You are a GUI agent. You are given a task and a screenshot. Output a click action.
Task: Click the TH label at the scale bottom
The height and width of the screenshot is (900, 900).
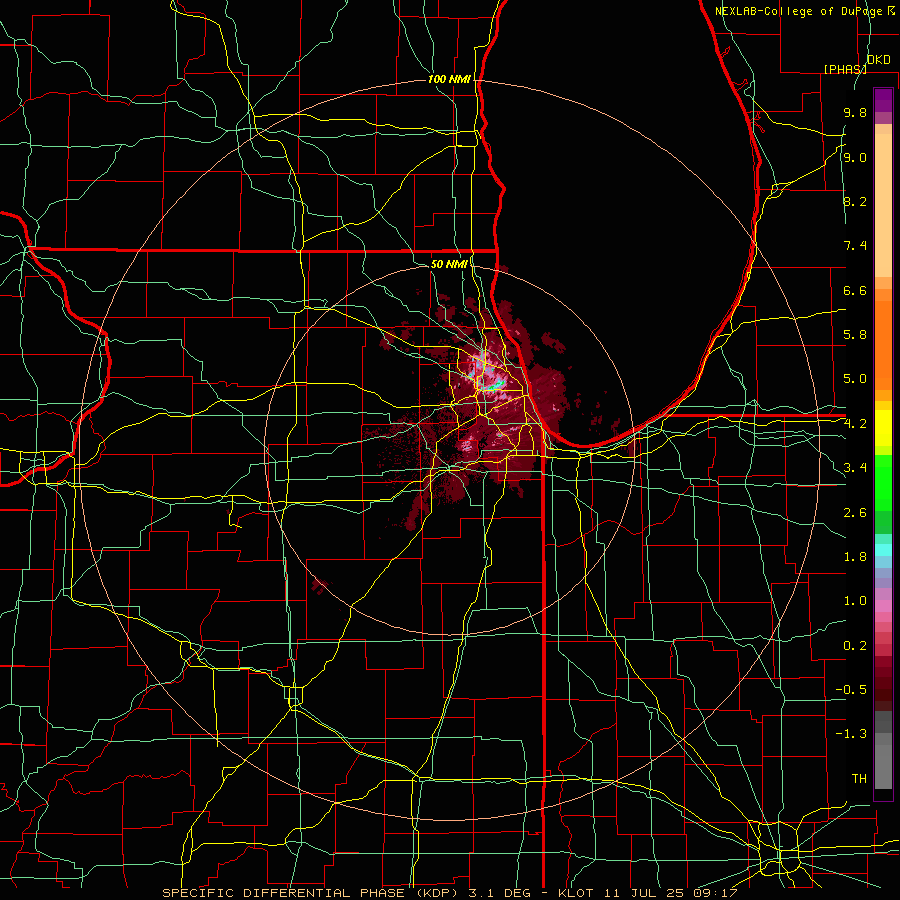pyautogui.click(x=859, y=779)
